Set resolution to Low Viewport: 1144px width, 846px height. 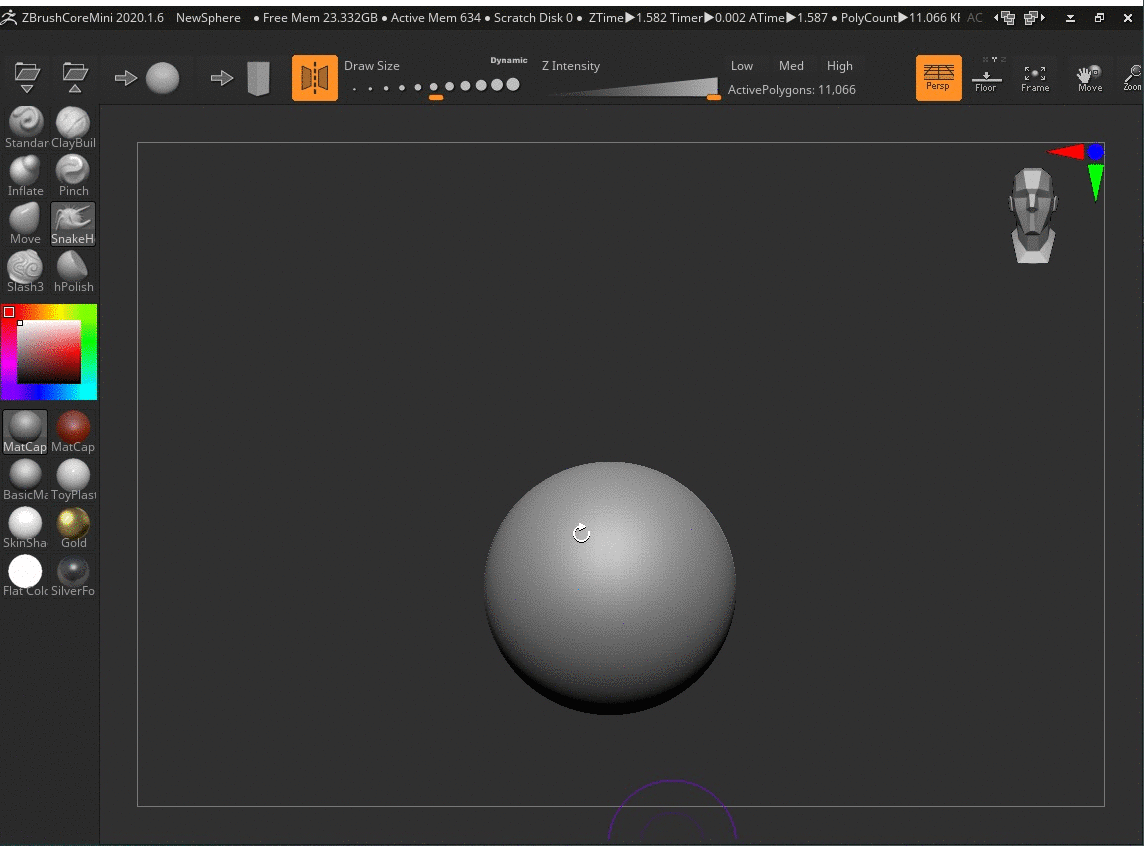pyautogui.click(x=742, y=66)
